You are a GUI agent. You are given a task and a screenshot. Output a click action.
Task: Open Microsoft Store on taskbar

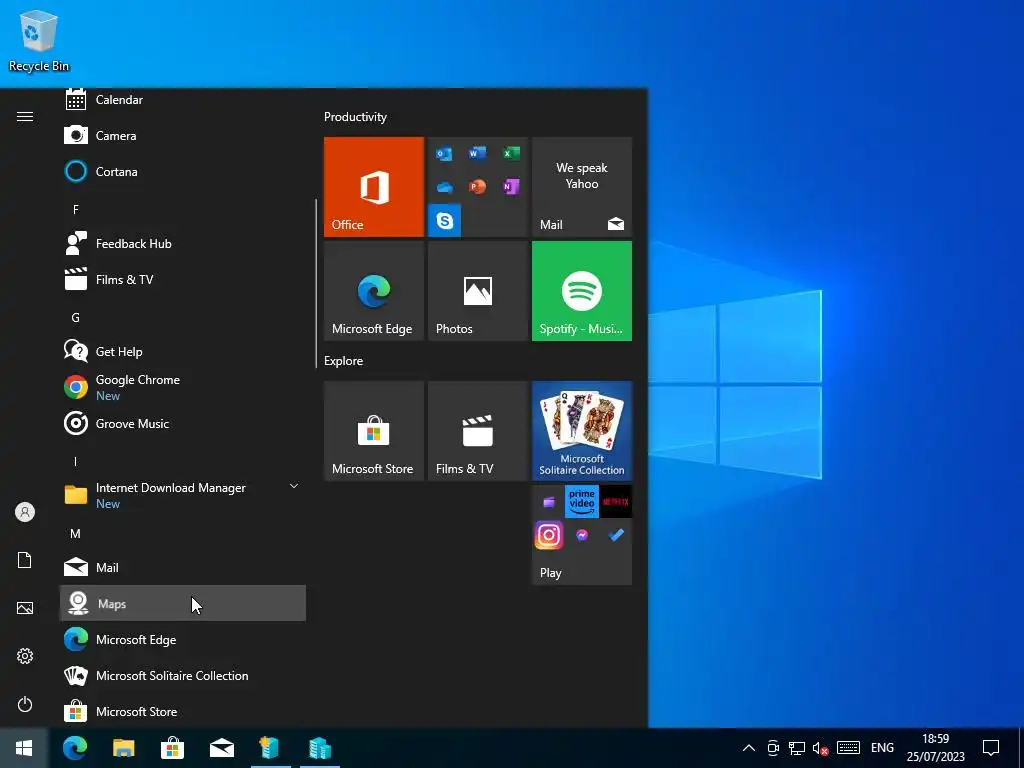(x=172, y=748)
